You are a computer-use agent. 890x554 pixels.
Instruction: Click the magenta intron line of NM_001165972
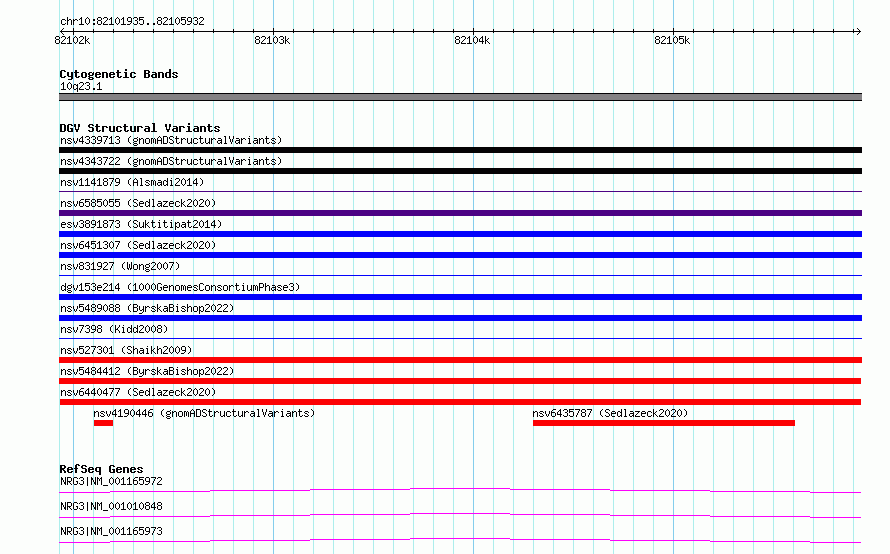(x=460, y=490)
